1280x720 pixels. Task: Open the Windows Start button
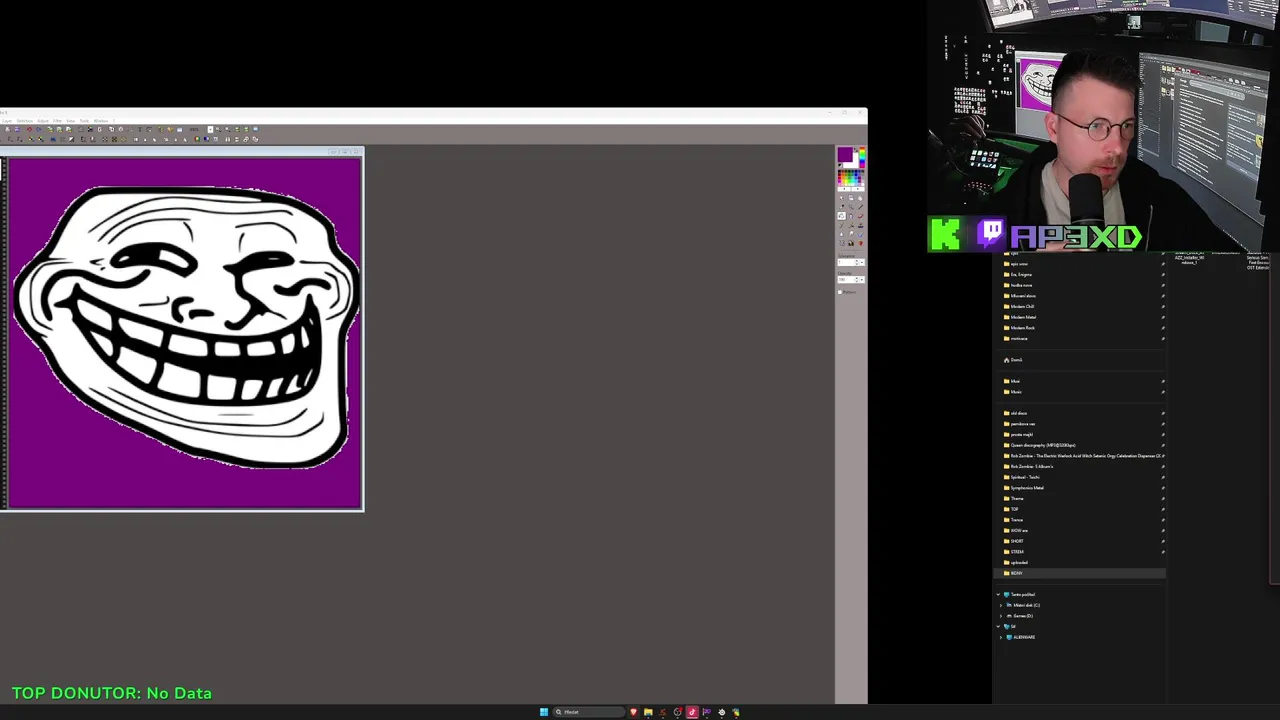tap(544, 712)
